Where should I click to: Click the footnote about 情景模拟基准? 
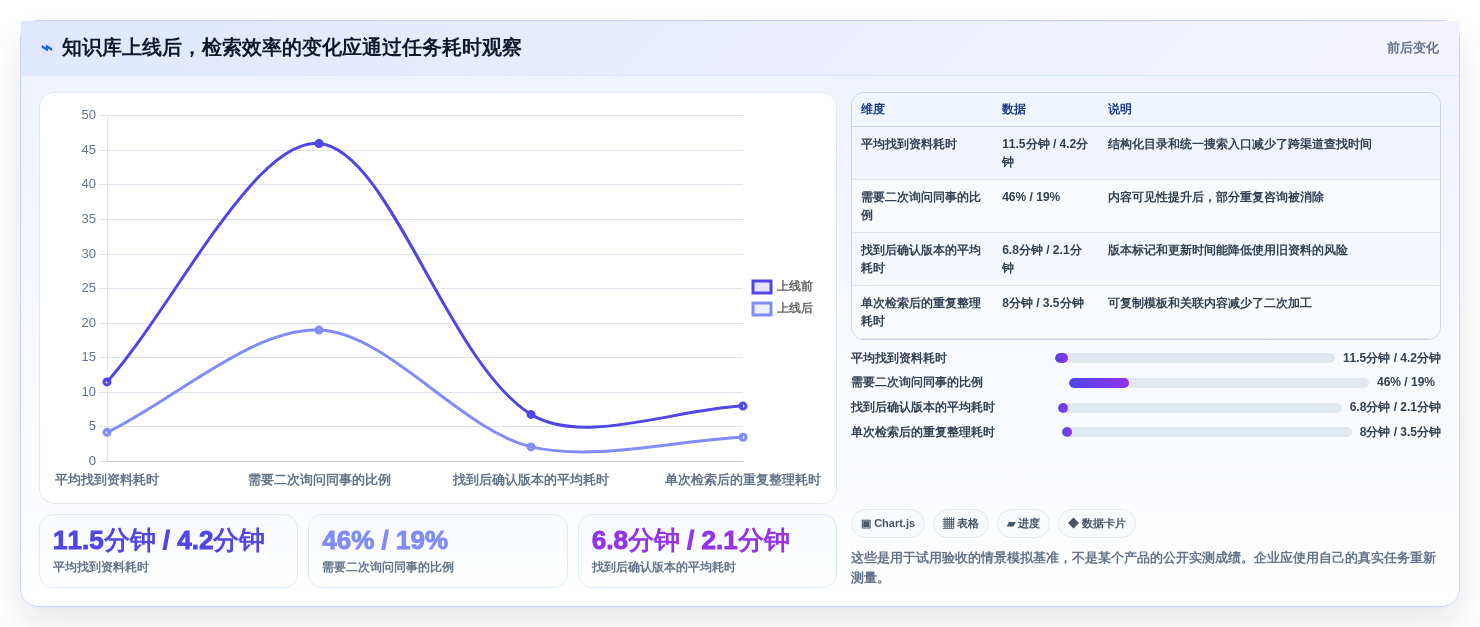pyautogui.click(x=1143, y=568)
